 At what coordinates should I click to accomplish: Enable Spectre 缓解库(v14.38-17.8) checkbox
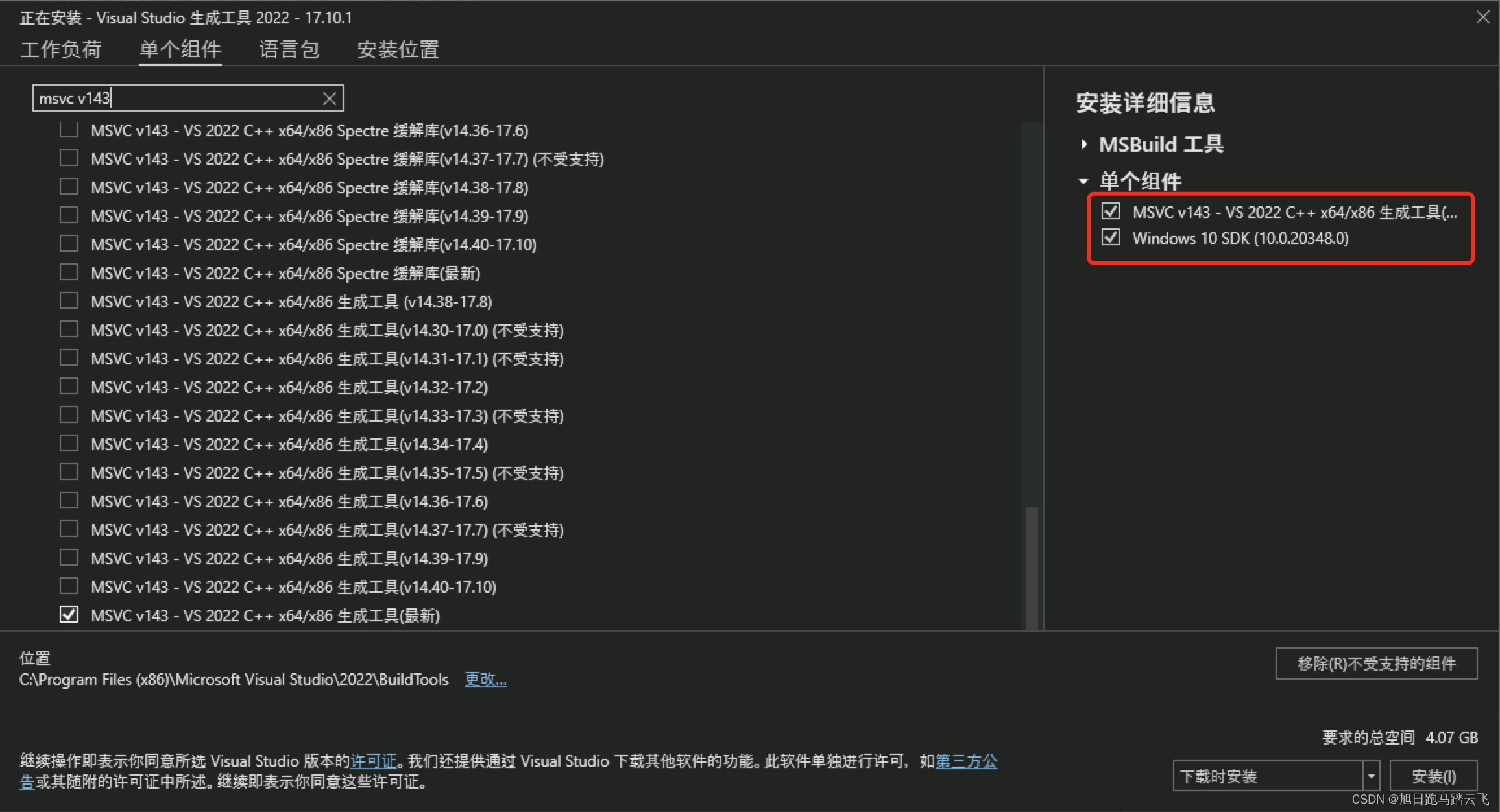(69, 187)
